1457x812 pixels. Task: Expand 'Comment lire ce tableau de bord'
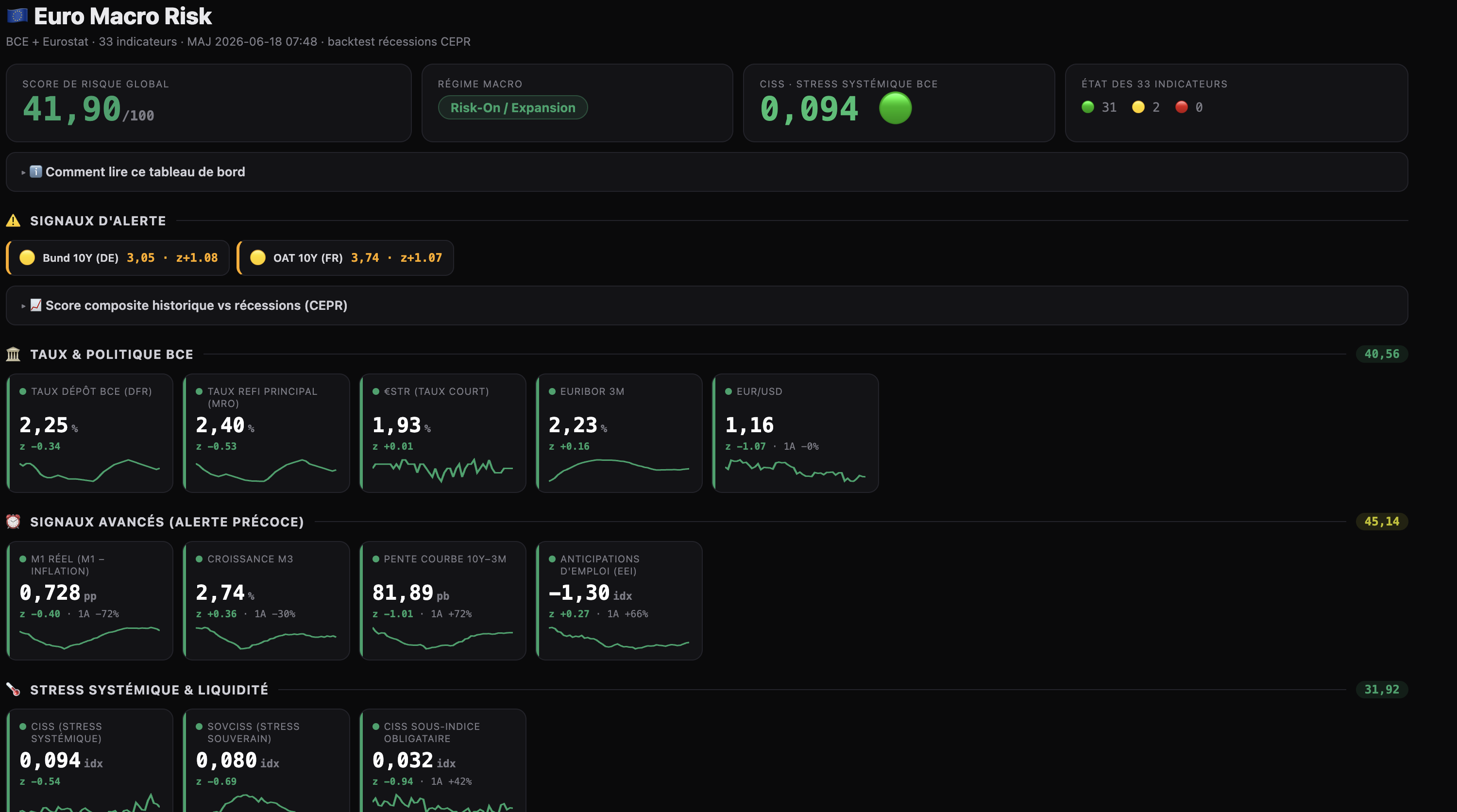[x=707, y=172]
